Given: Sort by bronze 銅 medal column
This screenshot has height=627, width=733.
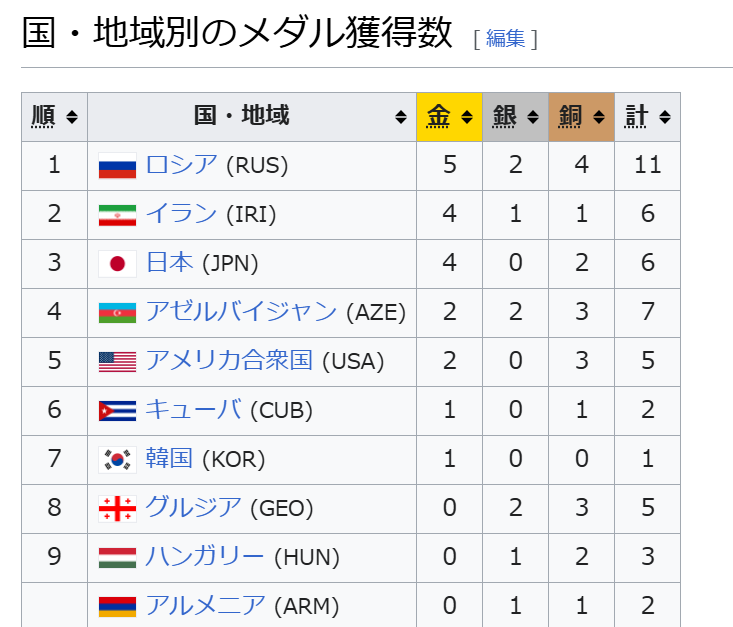Looking at the screenshot, I should pyautogui.click(x=581, y=117).
